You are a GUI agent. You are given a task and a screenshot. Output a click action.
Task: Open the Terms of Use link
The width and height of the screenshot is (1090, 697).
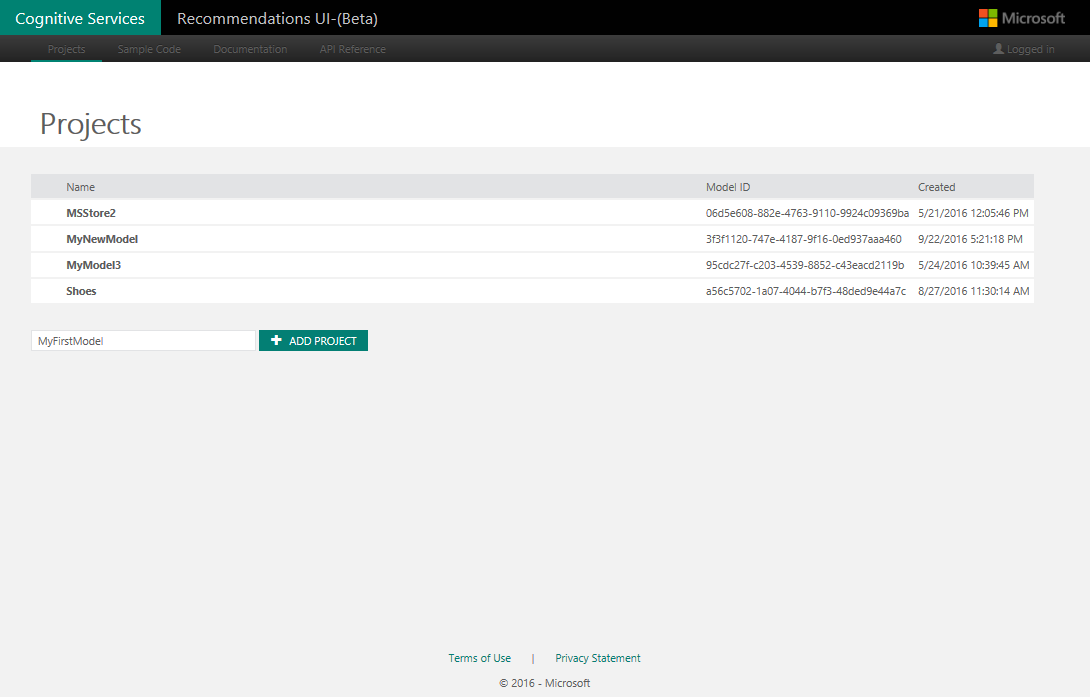click(x=480, y=658)
